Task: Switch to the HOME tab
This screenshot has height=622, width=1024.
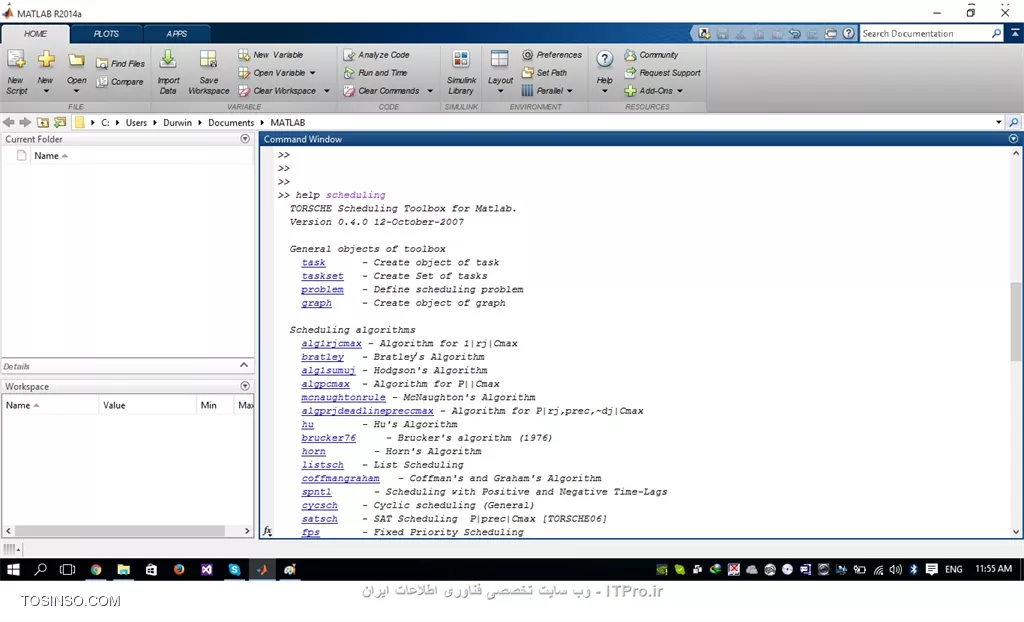Action: click(x=35, y=34)
